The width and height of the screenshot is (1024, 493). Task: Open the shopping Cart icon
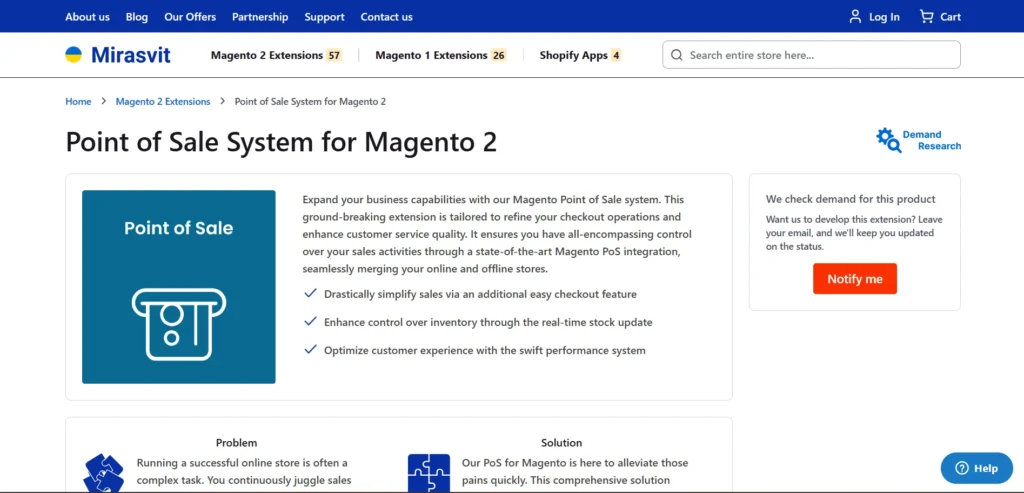[x=926, y=16]
